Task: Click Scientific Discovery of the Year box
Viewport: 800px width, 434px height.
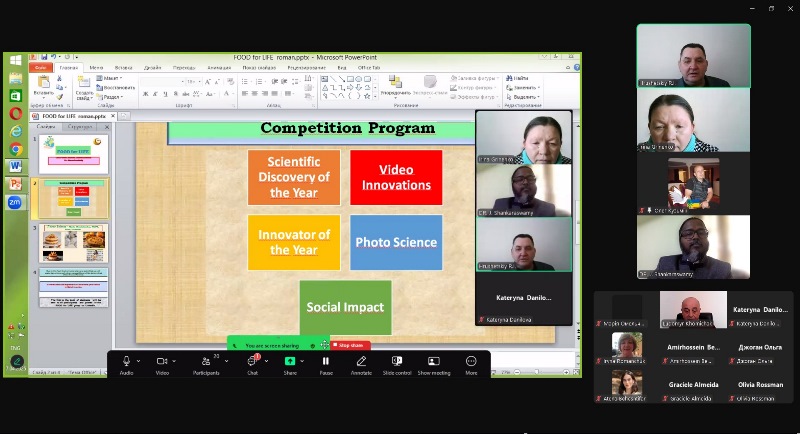Action: click(x=294, y=177)
